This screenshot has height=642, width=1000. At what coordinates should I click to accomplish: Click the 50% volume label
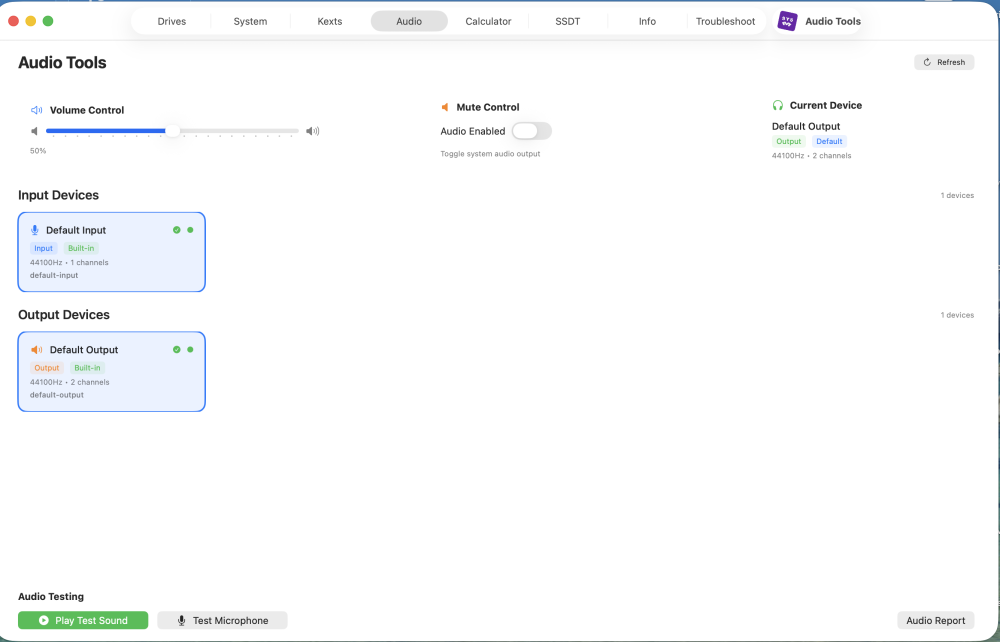point(38,151)
